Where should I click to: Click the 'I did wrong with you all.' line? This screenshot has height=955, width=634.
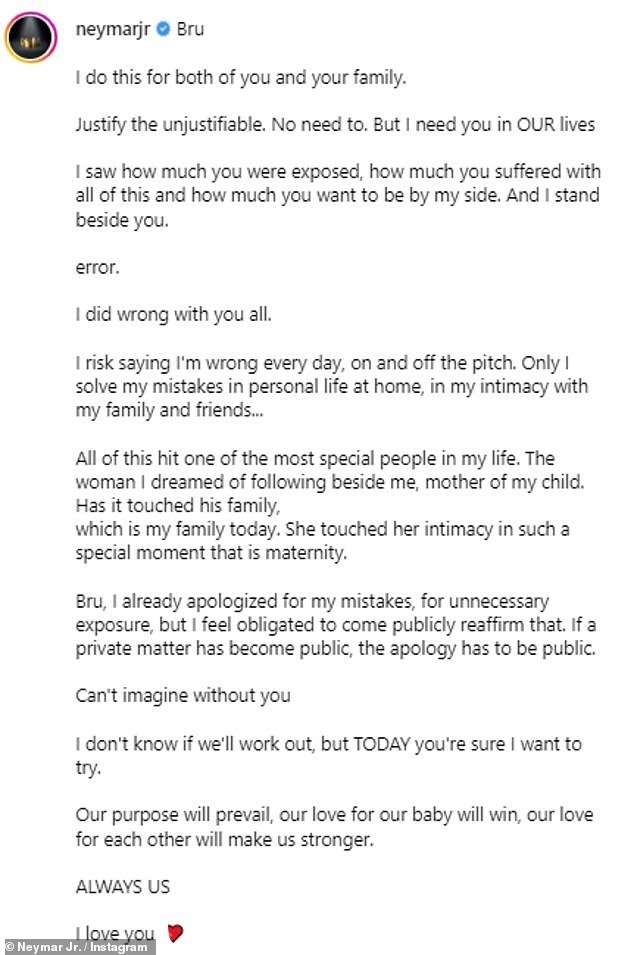[174, 314]
